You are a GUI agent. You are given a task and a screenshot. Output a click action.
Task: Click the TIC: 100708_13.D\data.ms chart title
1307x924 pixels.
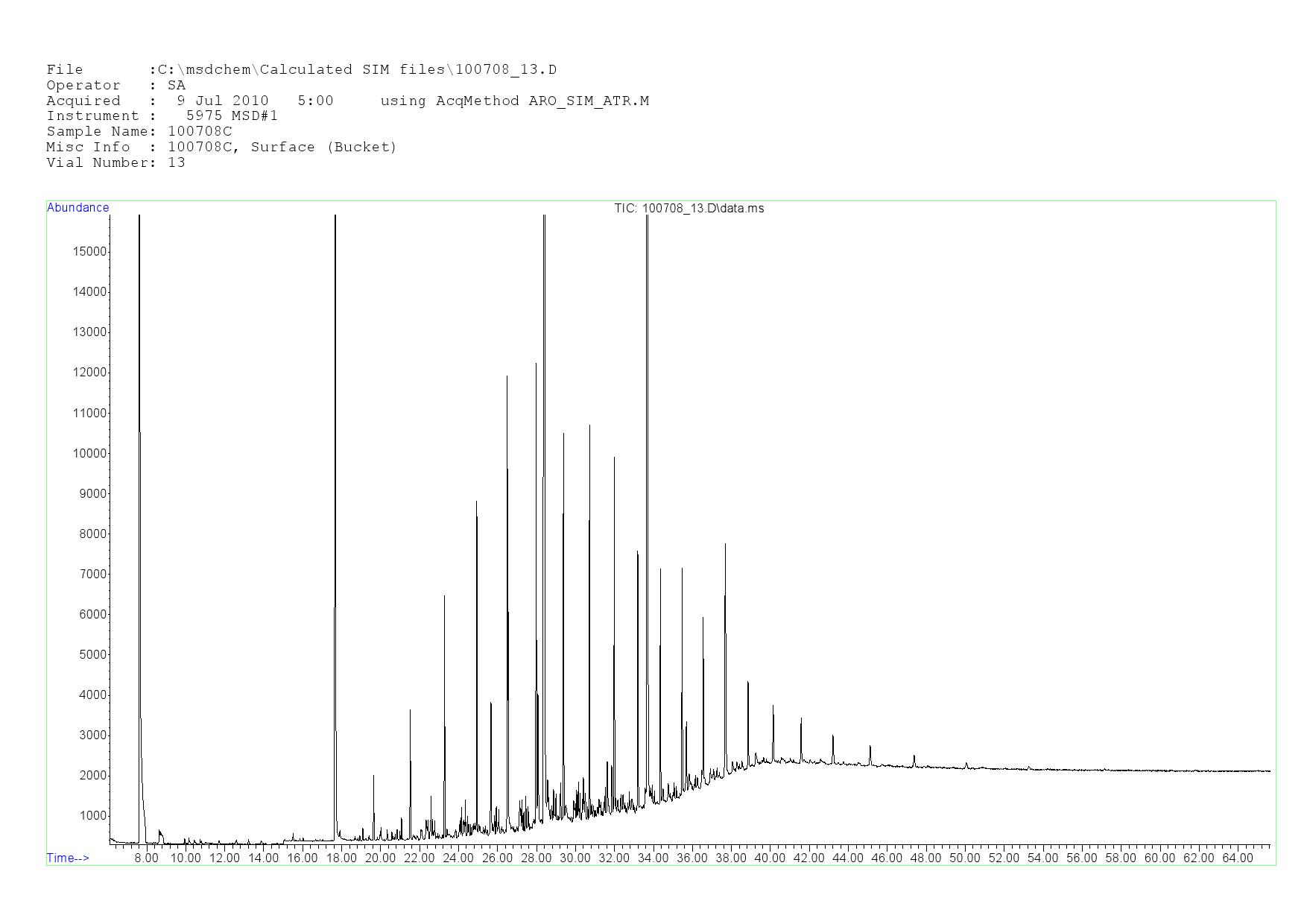[x=689, y=209]
